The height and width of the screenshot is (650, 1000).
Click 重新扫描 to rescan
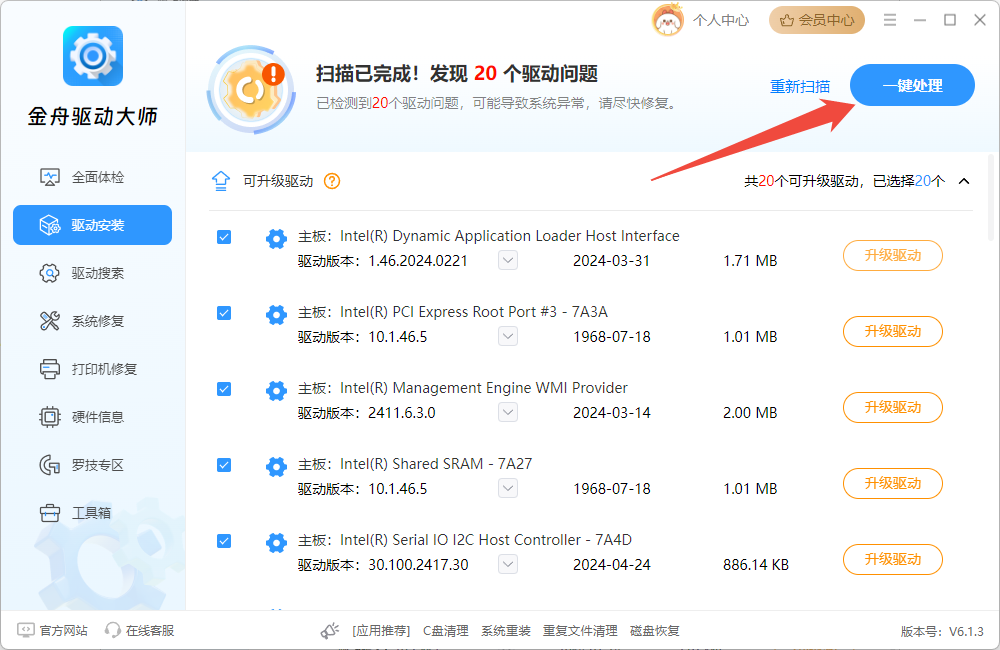pos(800,86)
